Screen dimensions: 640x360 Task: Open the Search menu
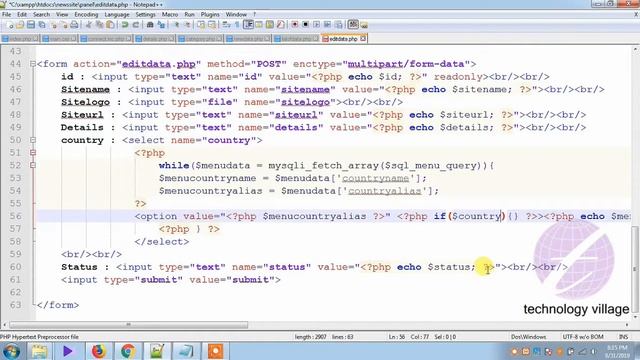(41, 14)
